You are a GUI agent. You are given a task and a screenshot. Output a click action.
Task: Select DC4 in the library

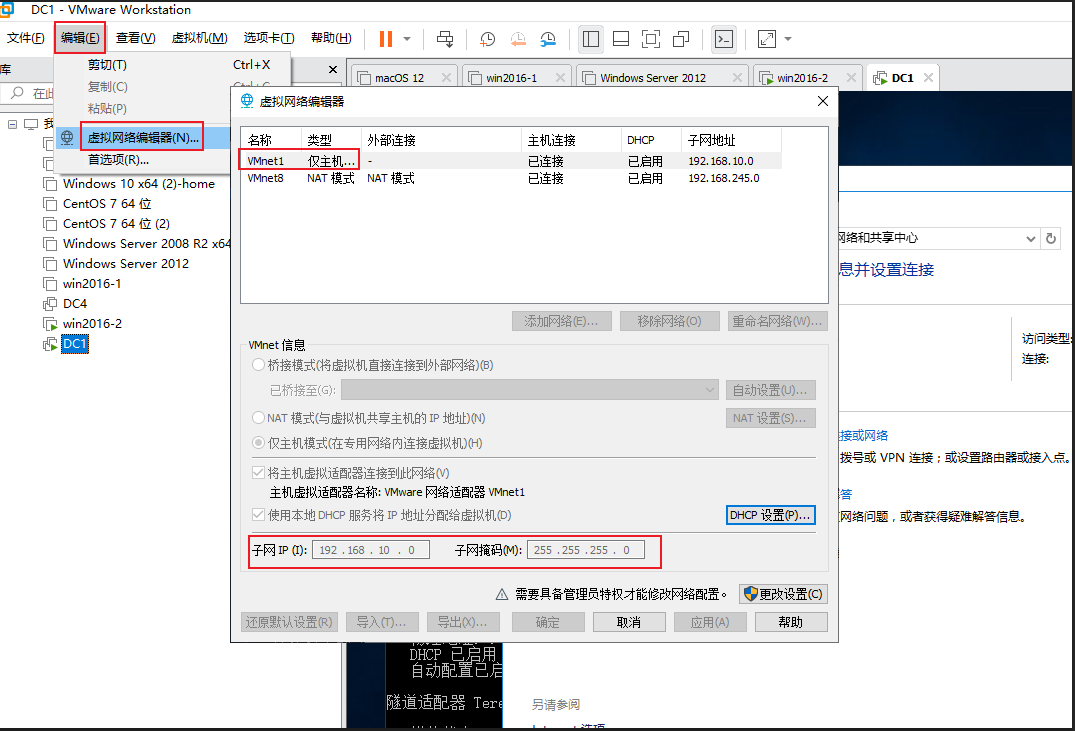coord(75,303)
